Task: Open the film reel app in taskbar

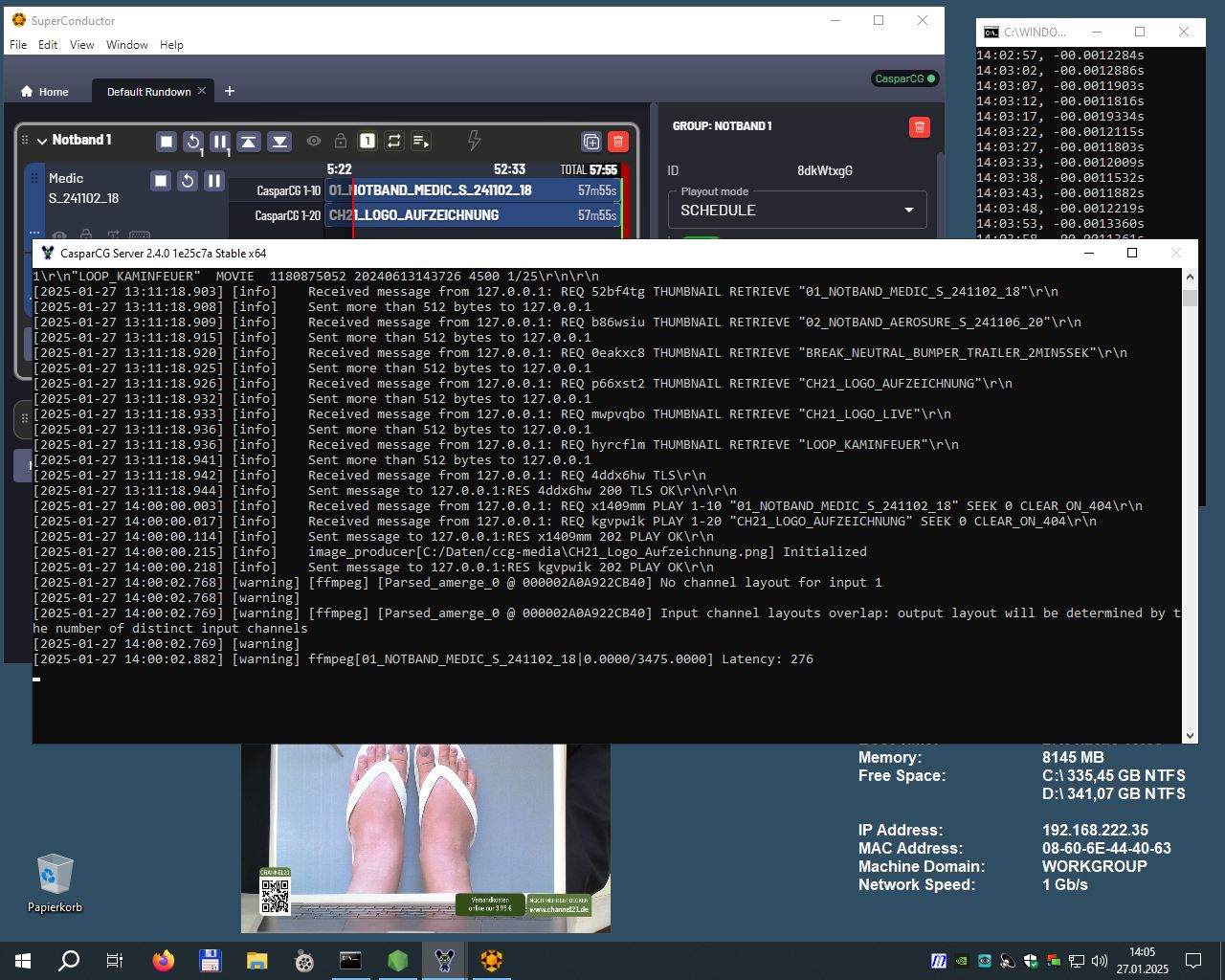Action: [304, 961]
